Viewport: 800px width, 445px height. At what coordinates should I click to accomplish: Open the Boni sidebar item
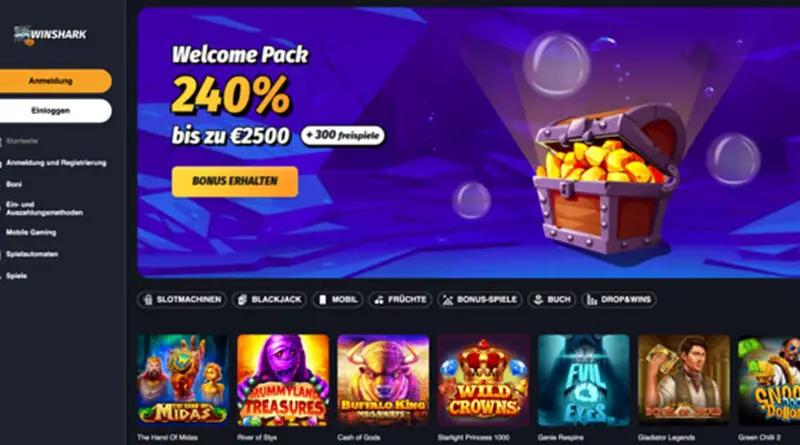click(14, 184)
